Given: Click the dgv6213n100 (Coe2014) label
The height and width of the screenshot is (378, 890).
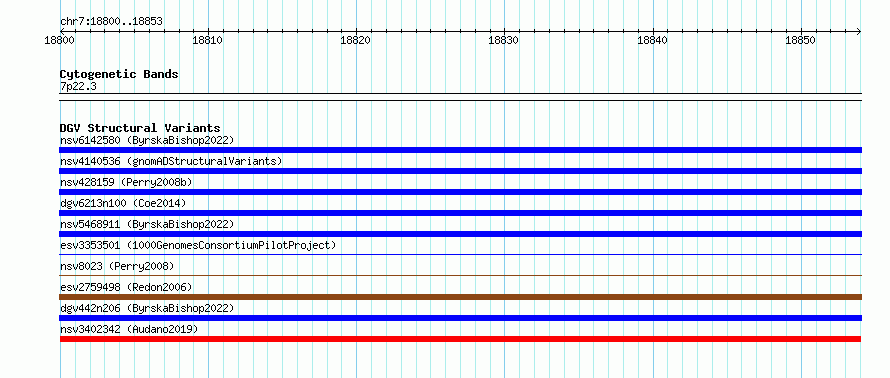Looking at the screenshot, I should point(123,203).
